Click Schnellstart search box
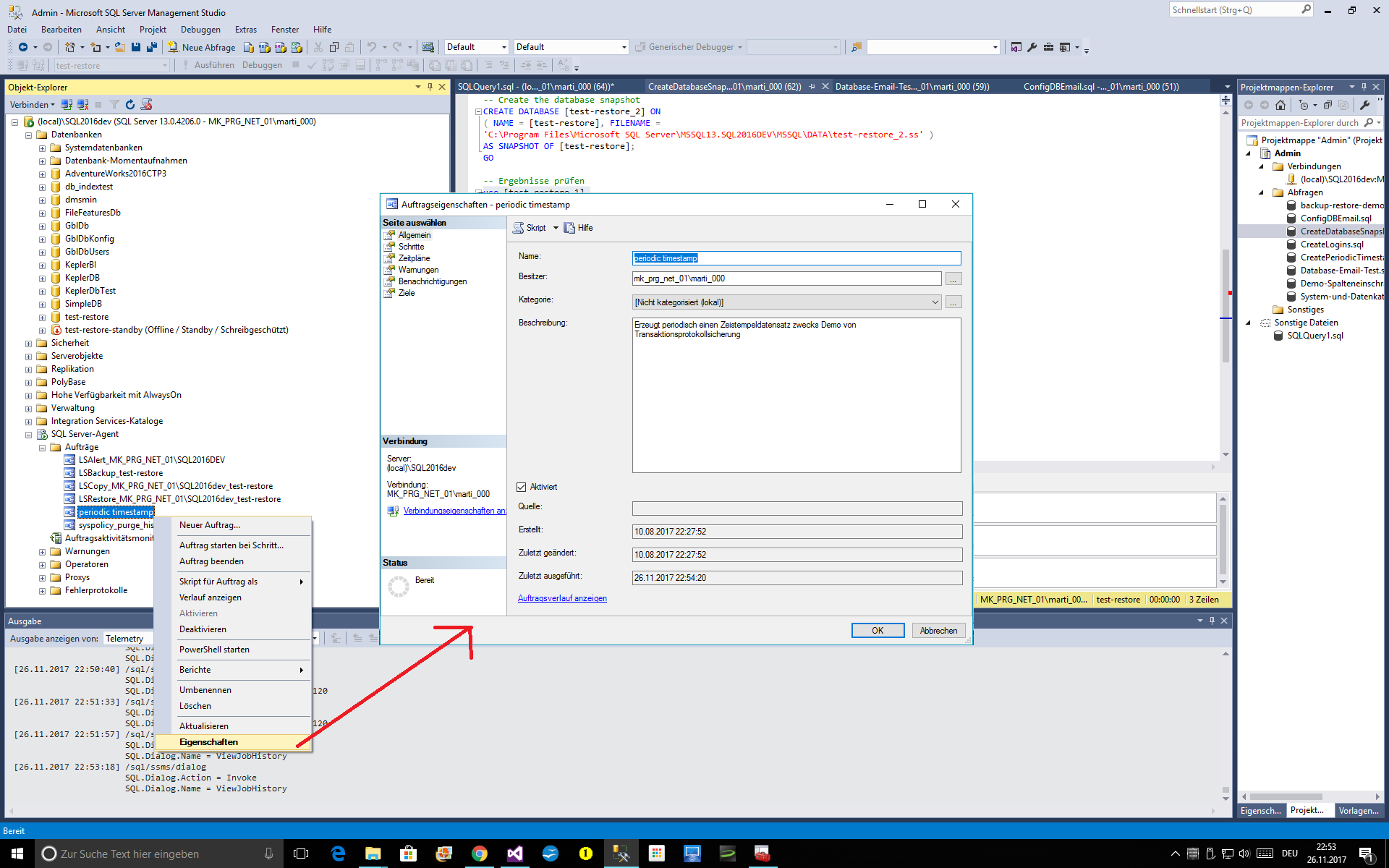 [x=1241, y=10]
